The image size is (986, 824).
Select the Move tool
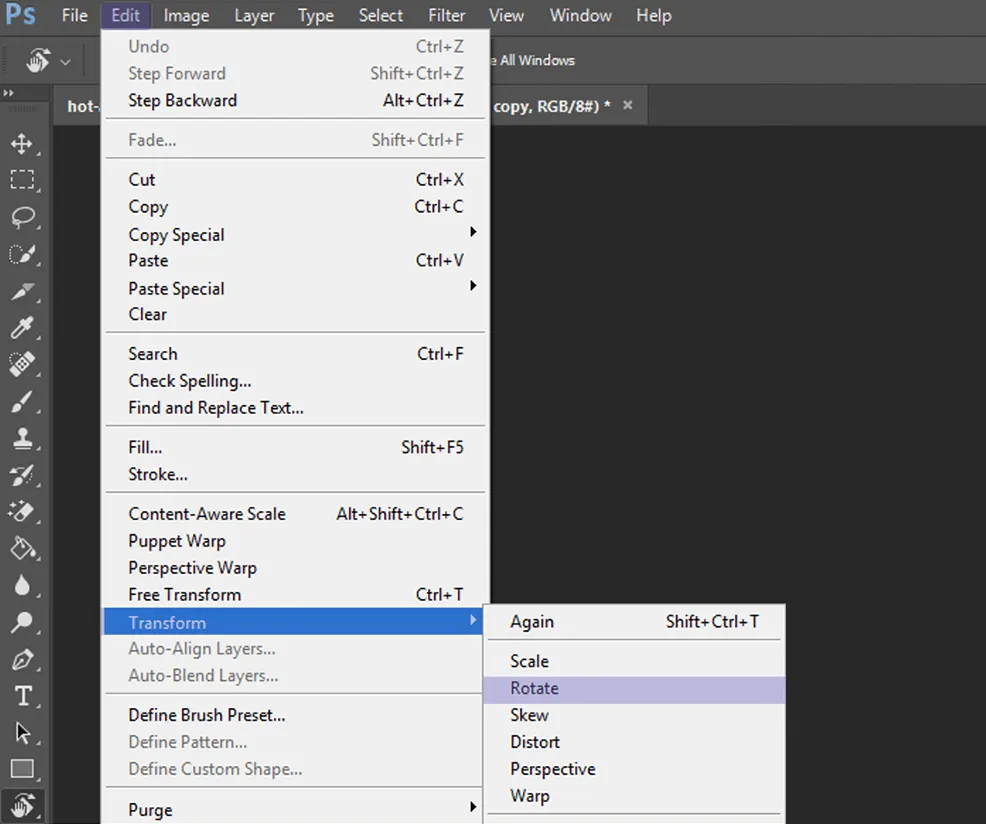[22, 144]
